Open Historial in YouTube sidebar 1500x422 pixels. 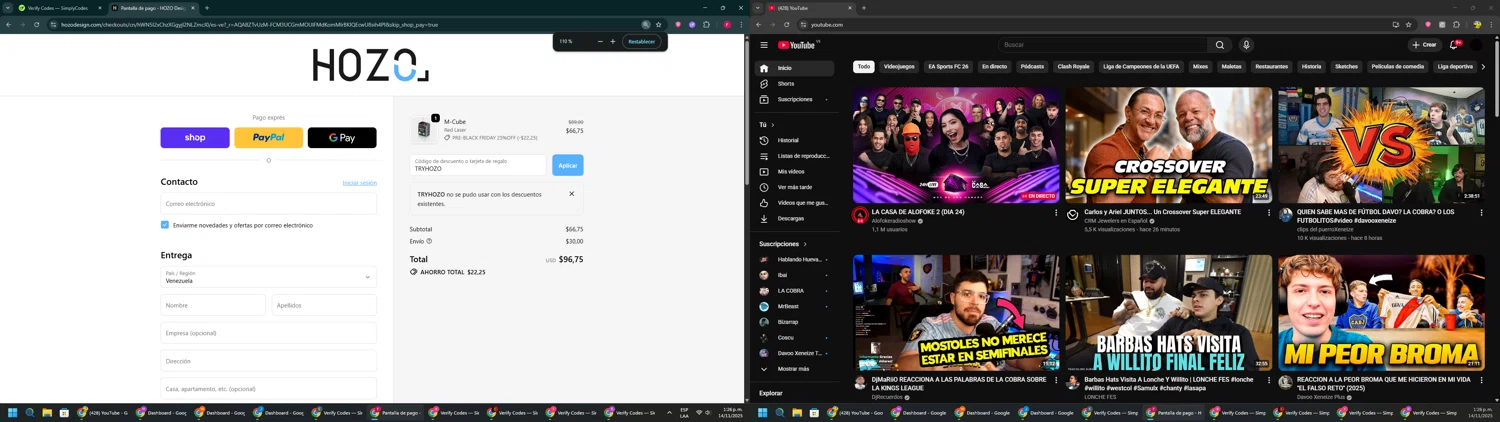795,140
